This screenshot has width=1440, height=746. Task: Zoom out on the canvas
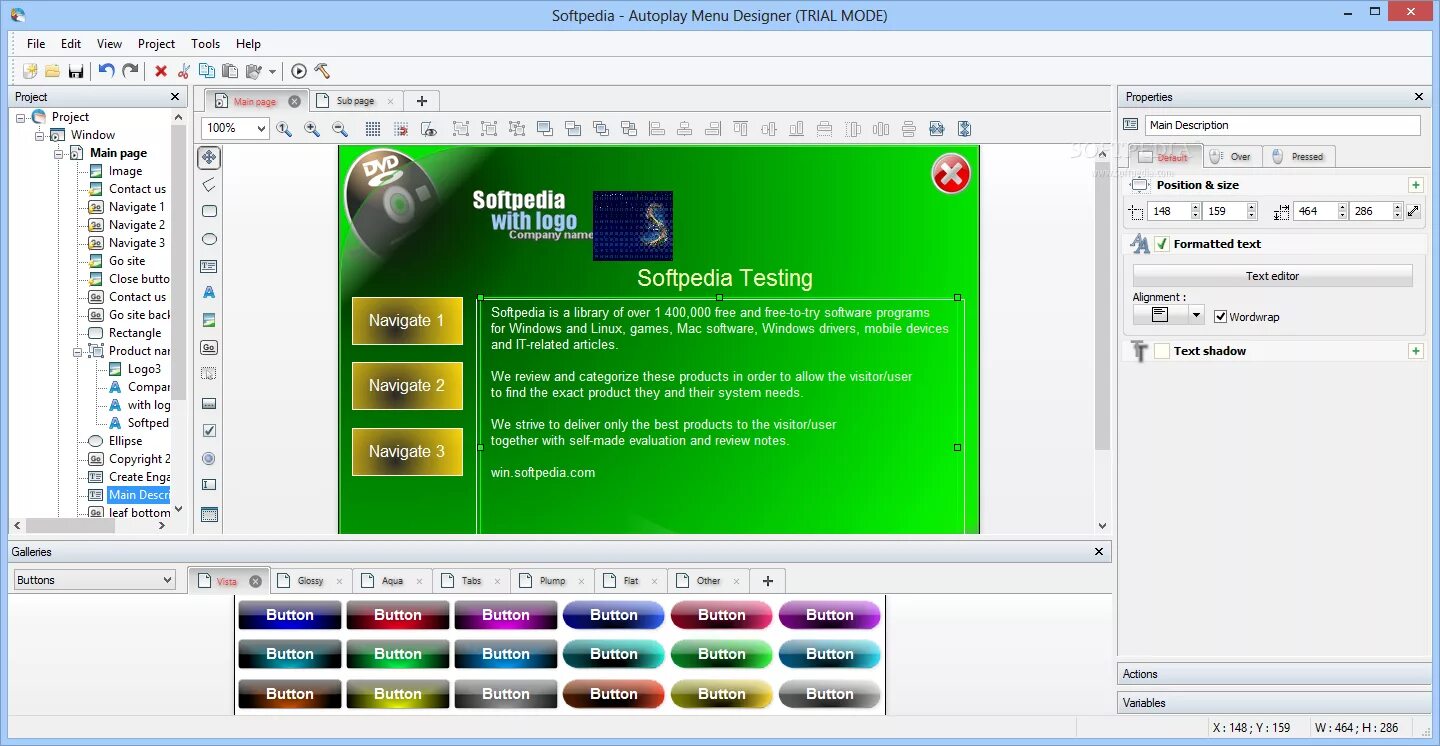coord(340,128)
